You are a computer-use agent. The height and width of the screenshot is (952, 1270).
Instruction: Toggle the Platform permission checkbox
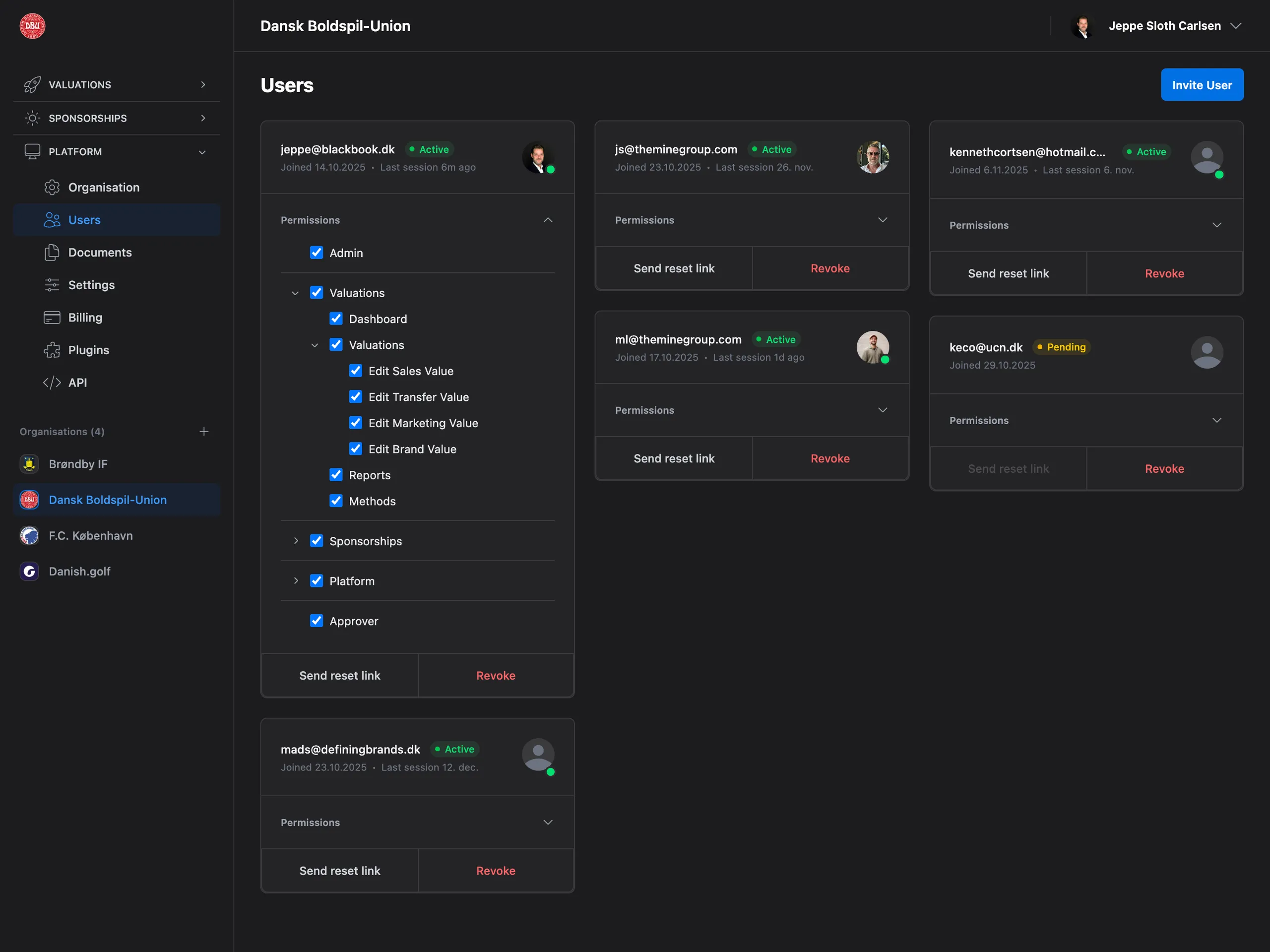click(x=317, y=580)
